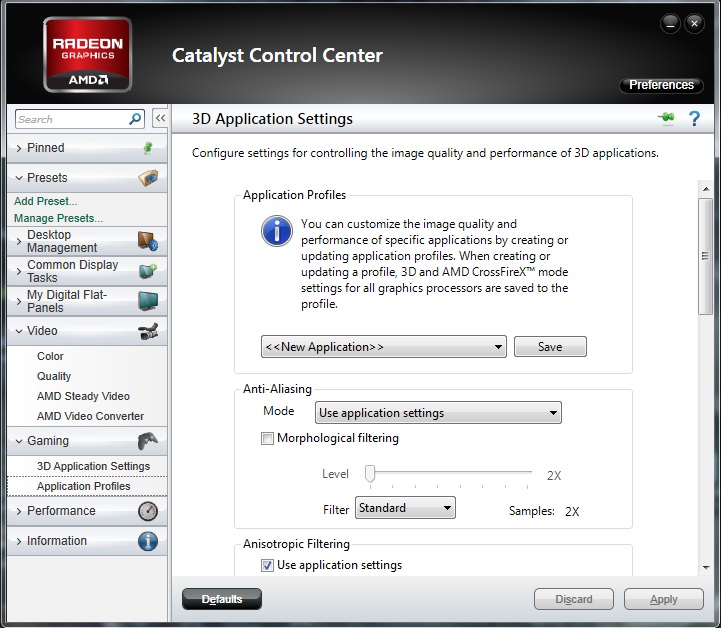Enable Morphological filtering checkbox
Screen dimensions: 723x628
(267, 438)
